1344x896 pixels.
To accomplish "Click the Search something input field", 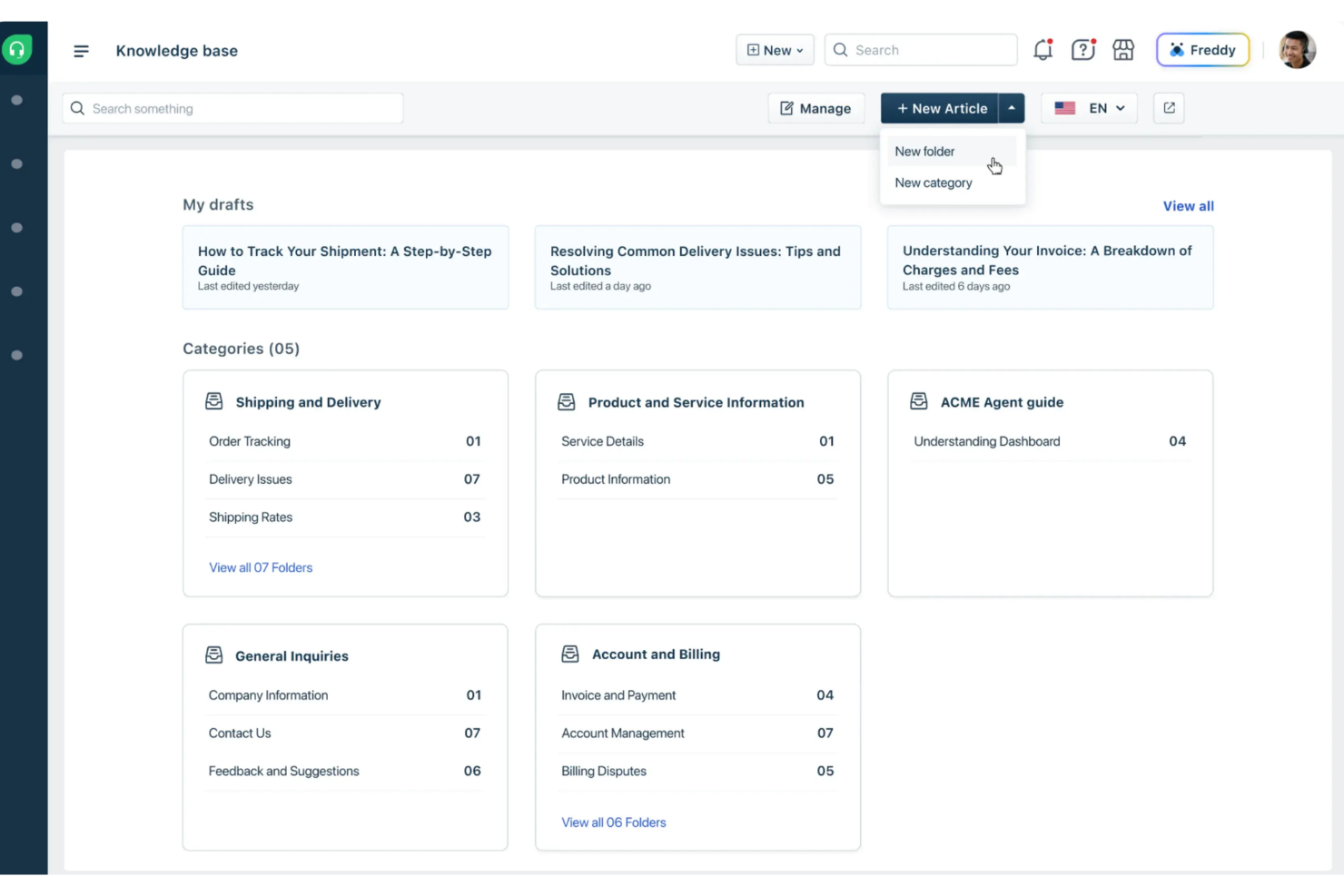I will tap(232, 107).
